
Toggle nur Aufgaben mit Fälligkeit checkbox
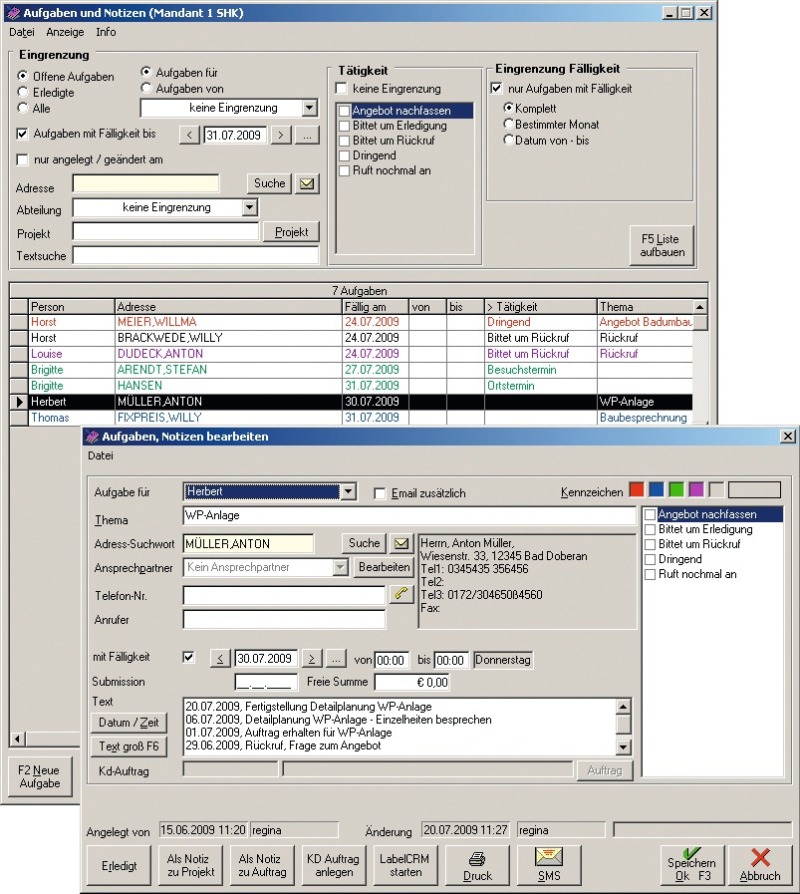coord(497,88)
